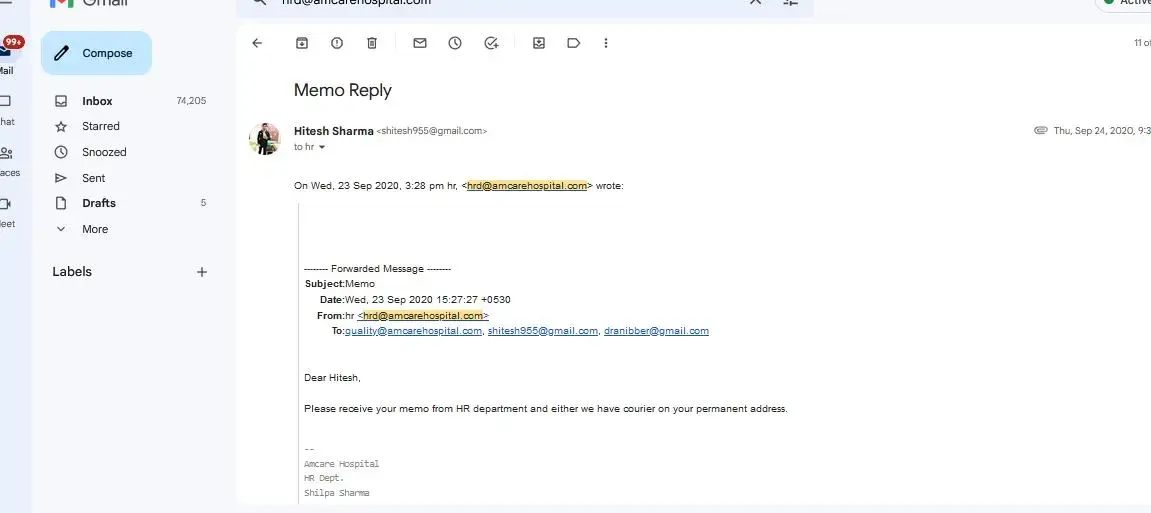Click the hrd@amcarehospital.com link in the From field
This screenshot has width=1151, height=513.
(423, 316)
